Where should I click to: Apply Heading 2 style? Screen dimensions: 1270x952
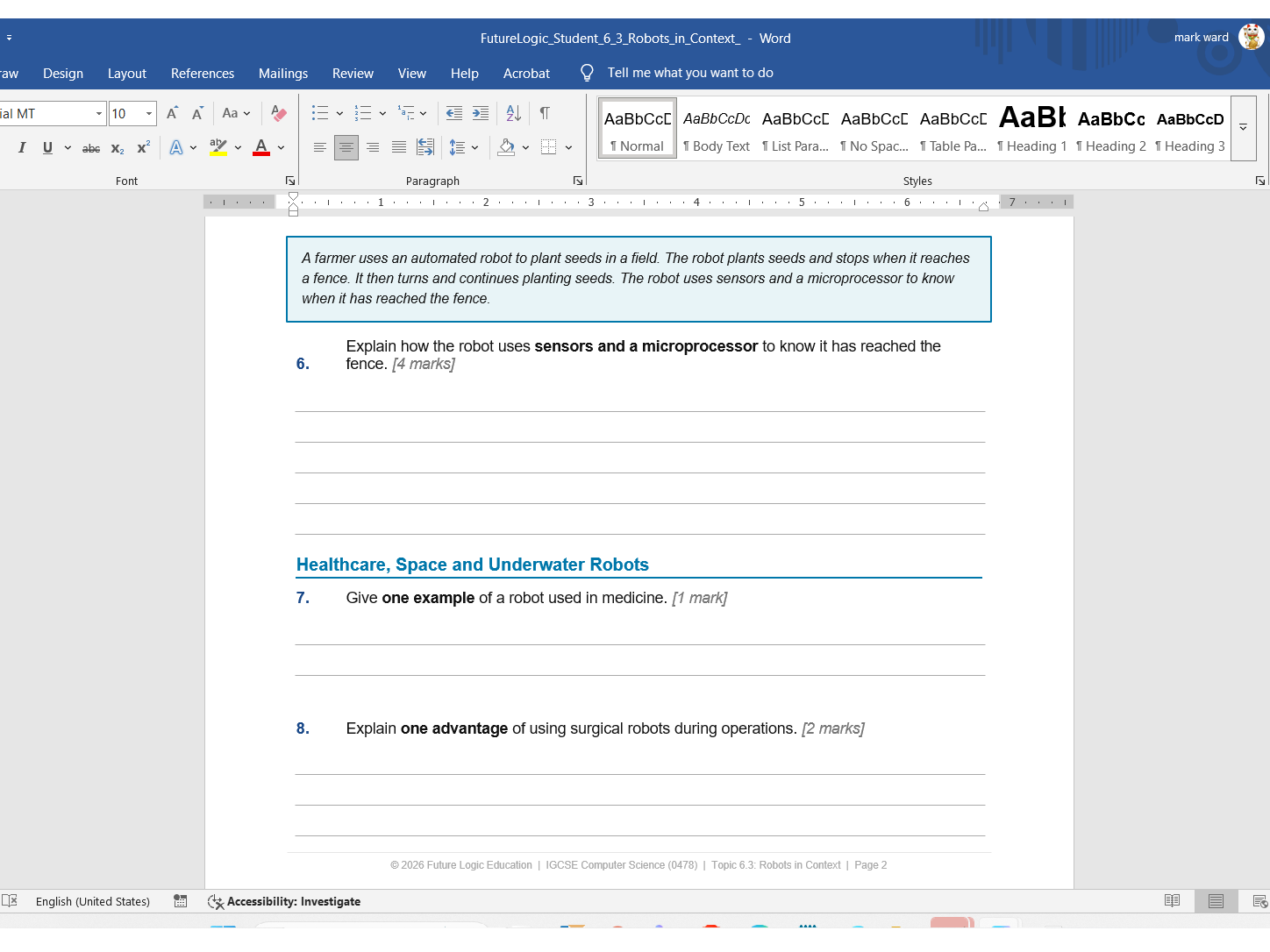[1111, 129]
